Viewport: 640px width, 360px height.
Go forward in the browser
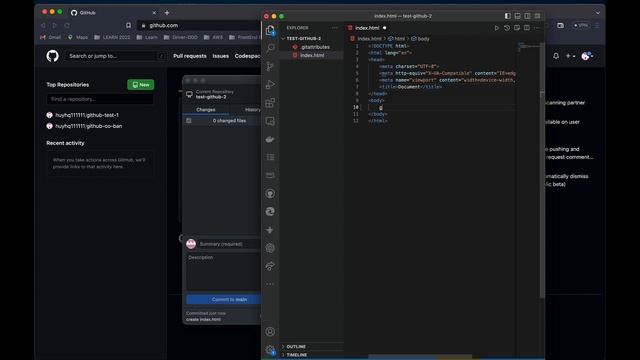tap(55, 25)
